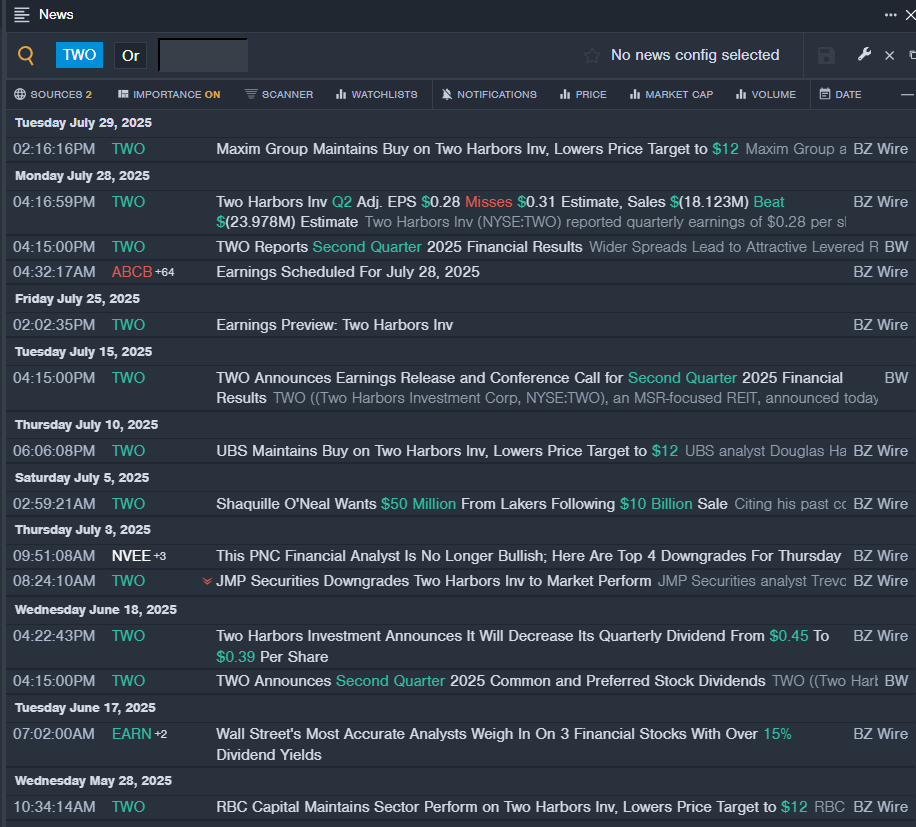Click the orange search magnifier icon

coord(26,55)
